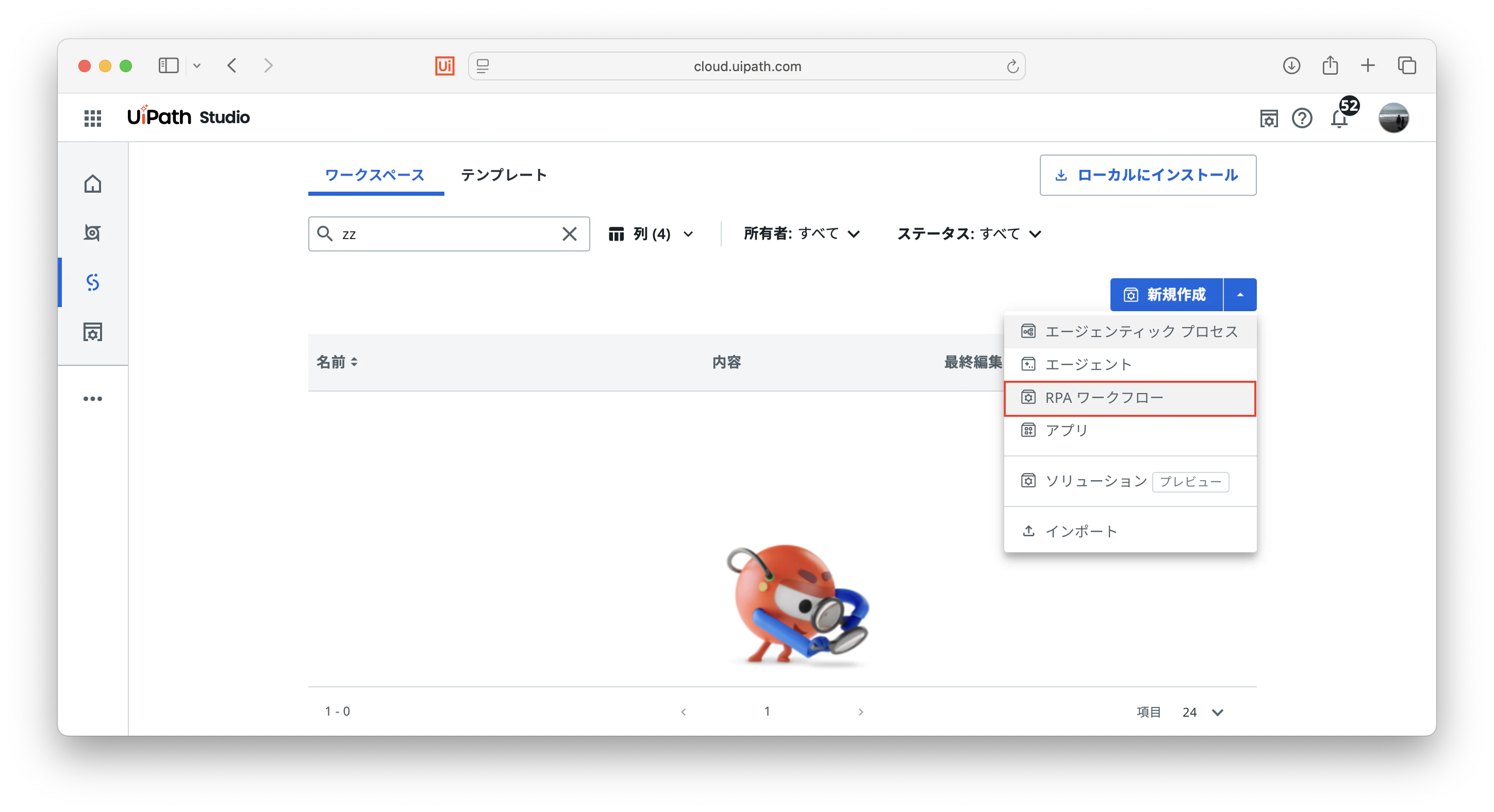Go forward in Safari history
Screen dimensions: 1494x812
tap(268, 65)
